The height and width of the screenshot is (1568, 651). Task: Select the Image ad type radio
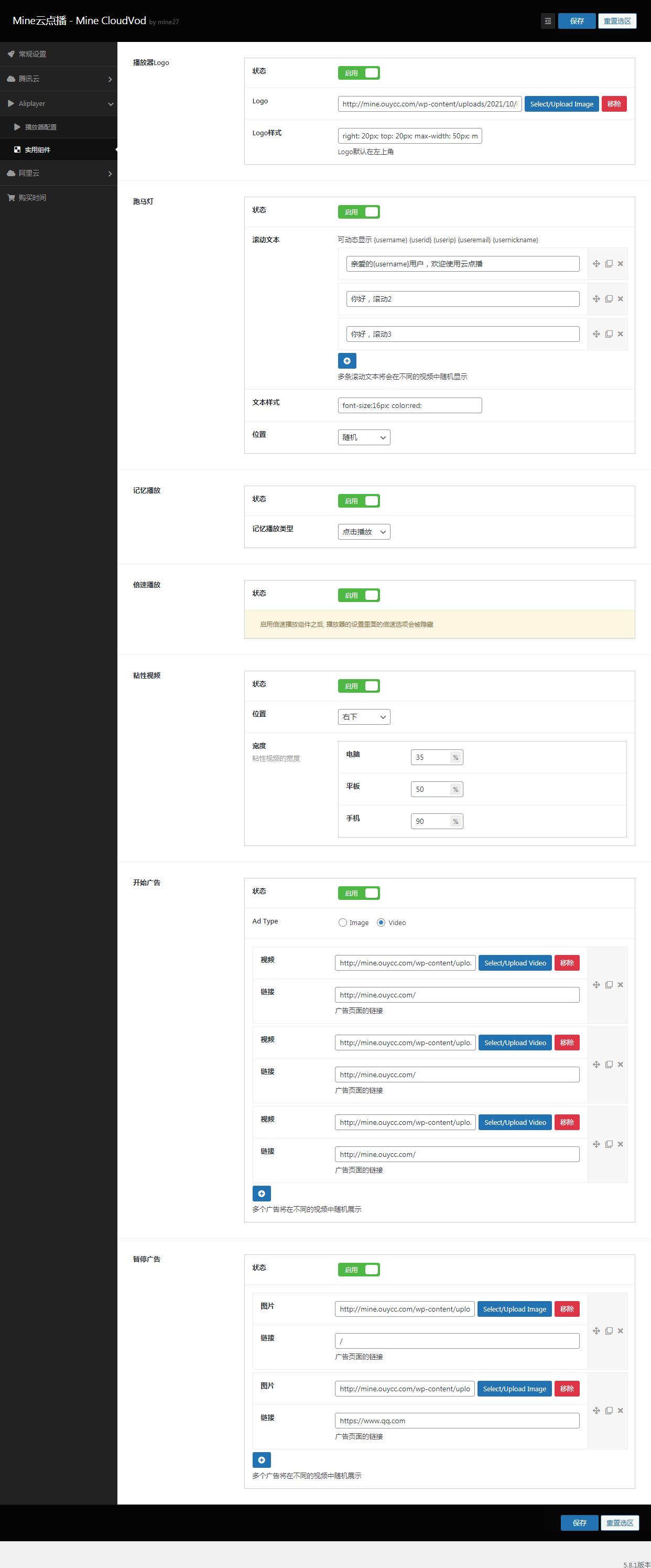[x=343, y=923]
